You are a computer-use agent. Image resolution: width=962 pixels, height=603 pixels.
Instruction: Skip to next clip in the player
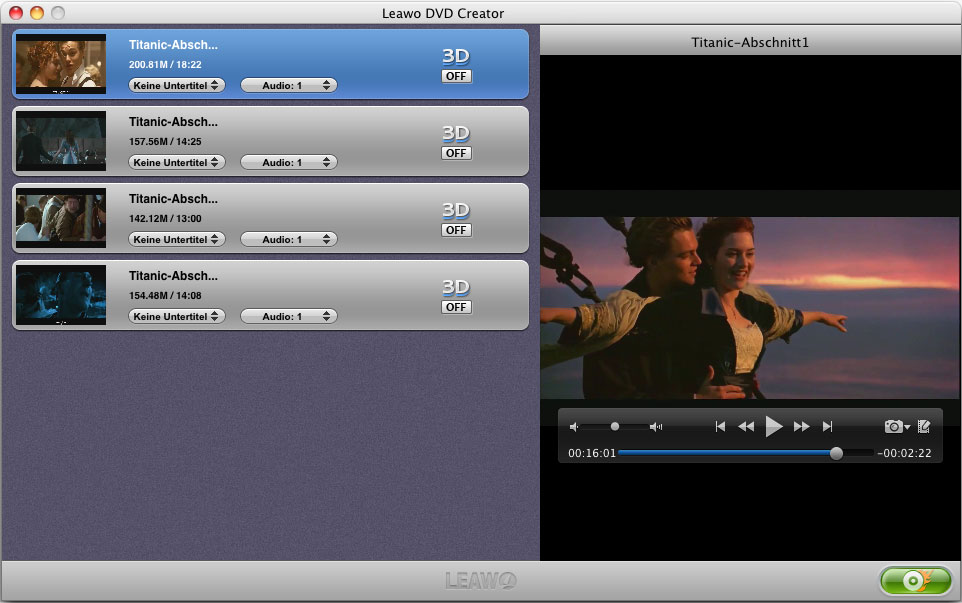click(828, 426)
